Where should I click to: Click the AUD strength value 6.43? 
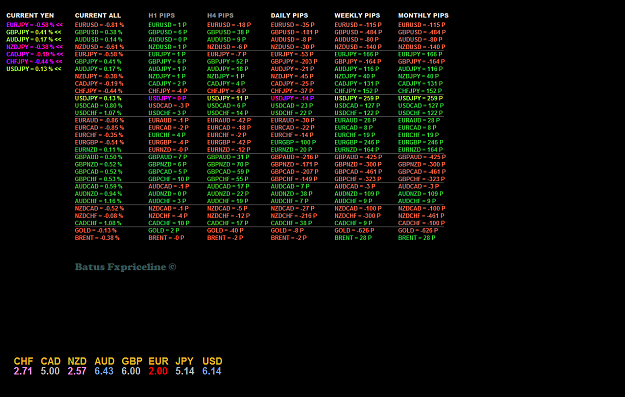click(104, 371)
